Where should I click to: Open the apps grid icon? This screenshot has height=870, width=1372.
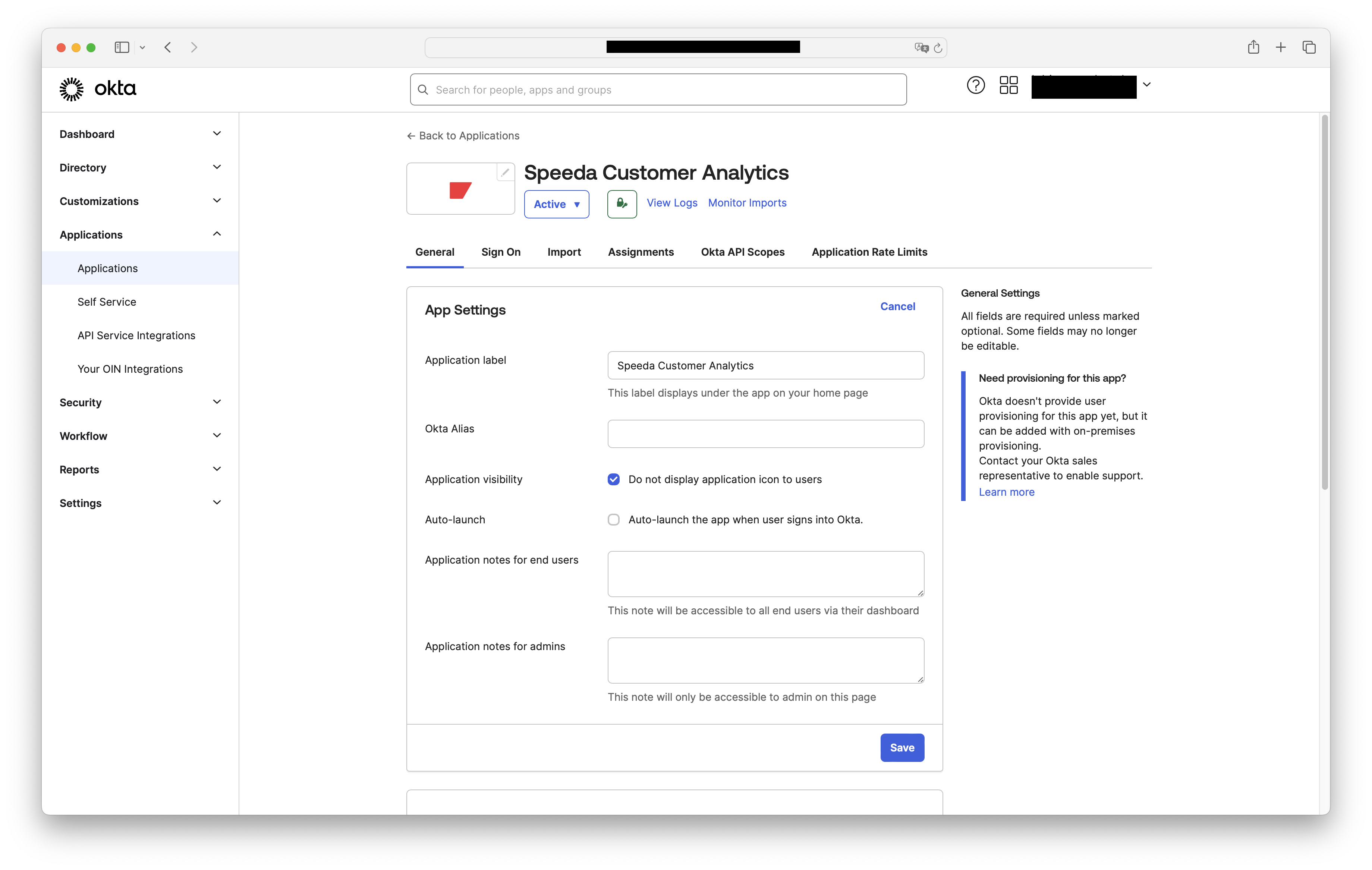pyautogui.click(x=1008, y=85)
